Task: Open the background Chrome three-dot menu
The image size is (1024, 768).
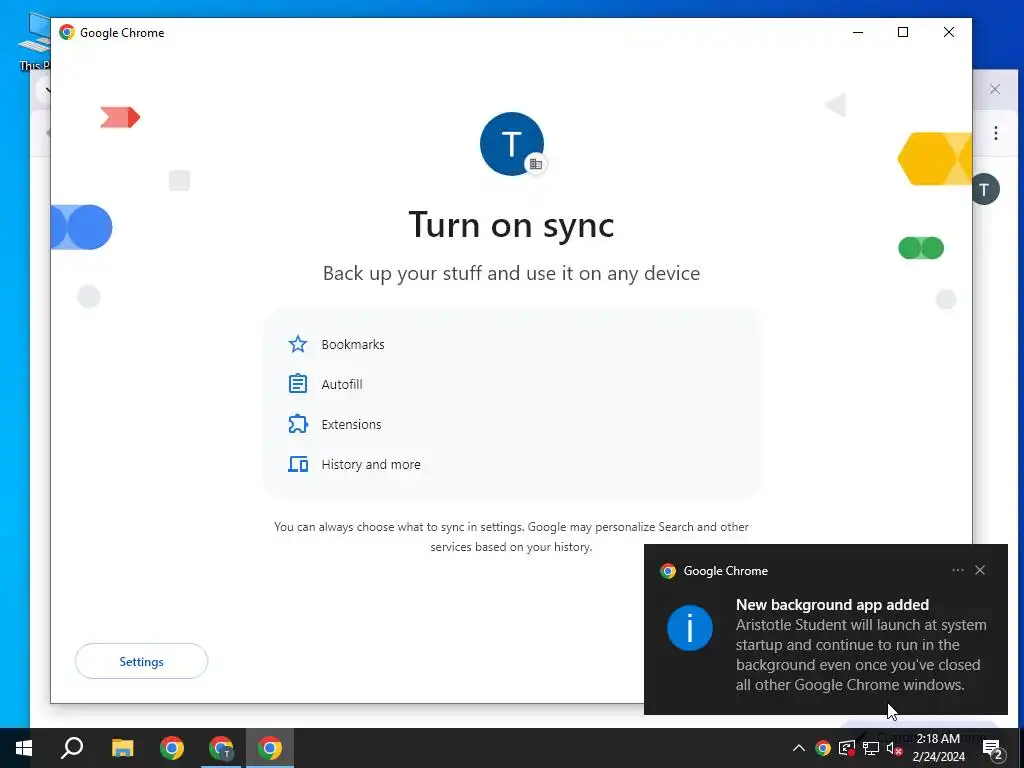Action: tap(995, 133)
